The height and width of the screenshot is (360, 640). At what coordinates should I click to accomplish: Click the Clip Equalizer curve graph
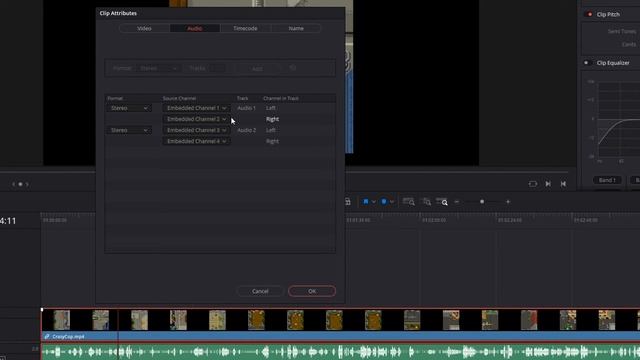click(619, 119)
